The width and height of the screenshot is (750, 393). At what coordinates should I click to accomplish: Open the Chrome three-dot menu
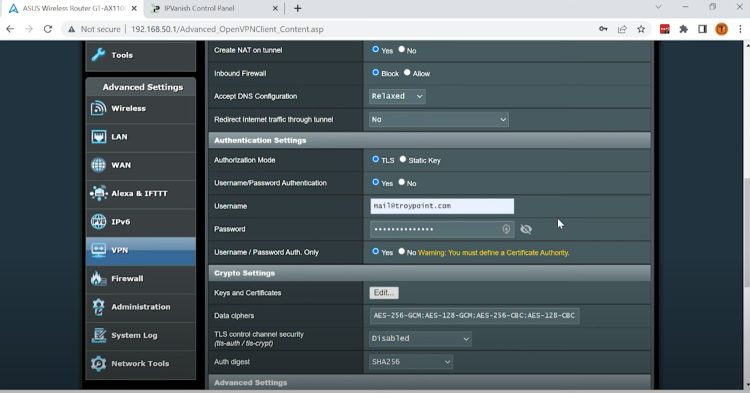(740, 29)
